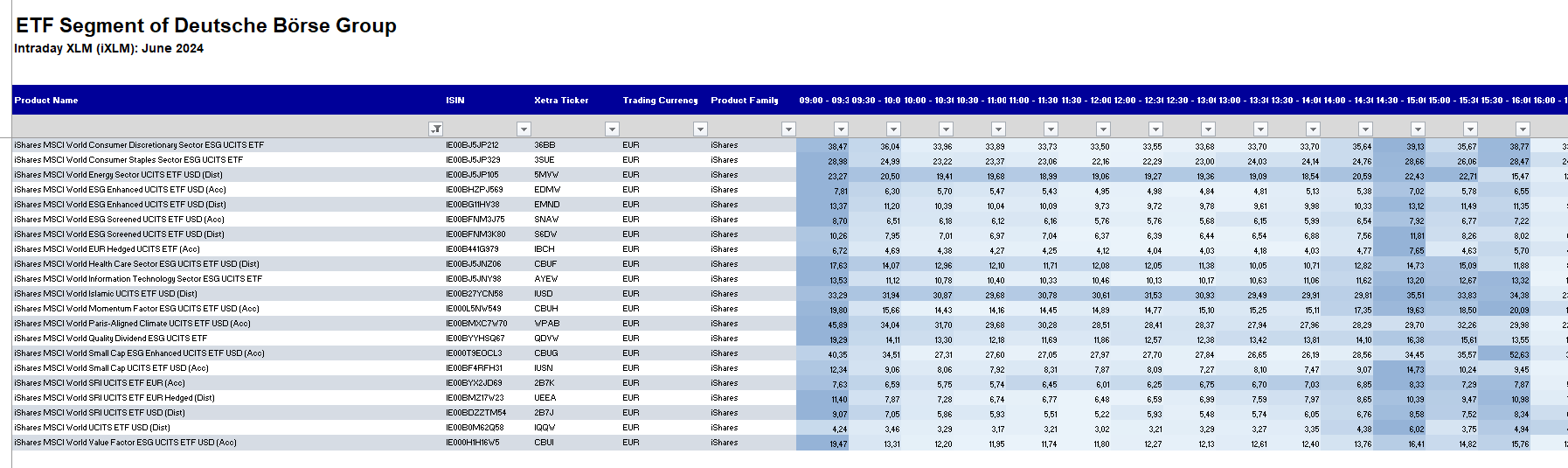Open the 10:00 - 10:30 column filter dropdown

point(946,129)
